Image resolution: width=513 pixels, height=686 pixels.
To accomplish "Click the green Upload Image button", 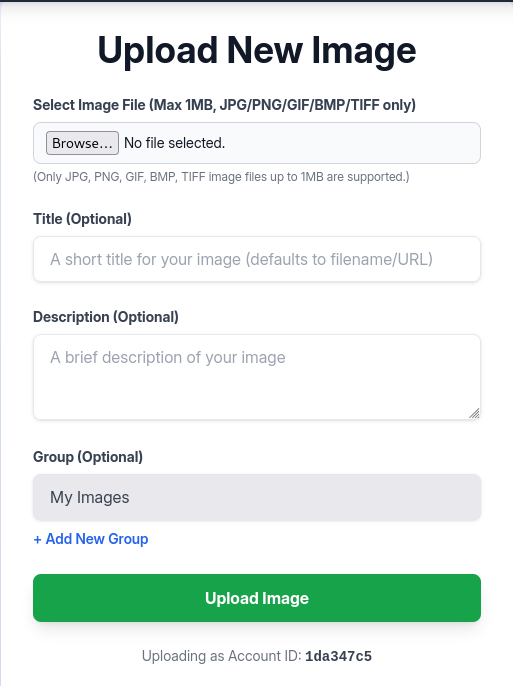I will click(x=257, y=598).
